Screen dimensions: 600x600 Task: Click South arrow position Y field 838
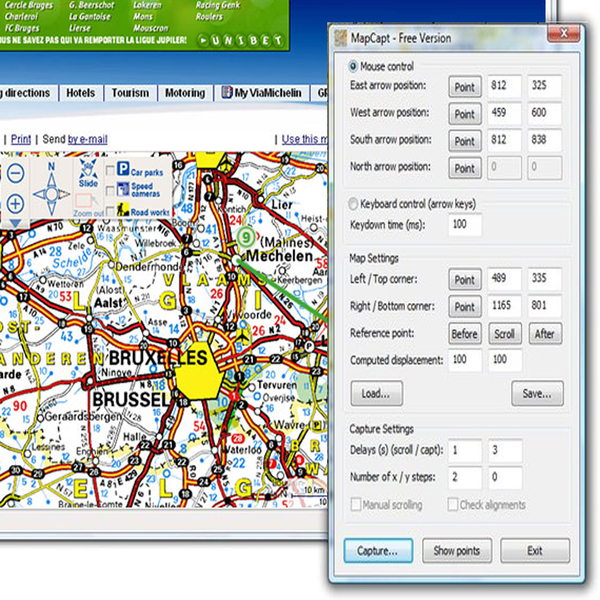545,140
